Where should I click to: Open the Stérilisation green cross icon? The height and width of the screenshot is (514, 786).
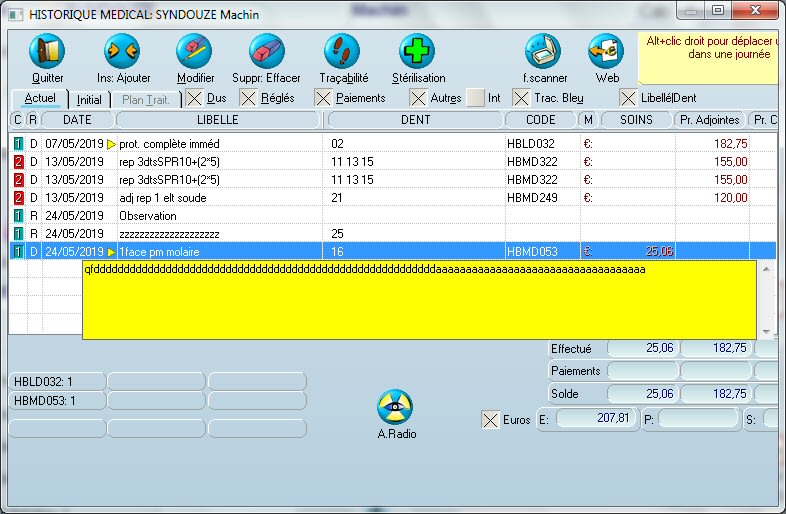point(418,51)
